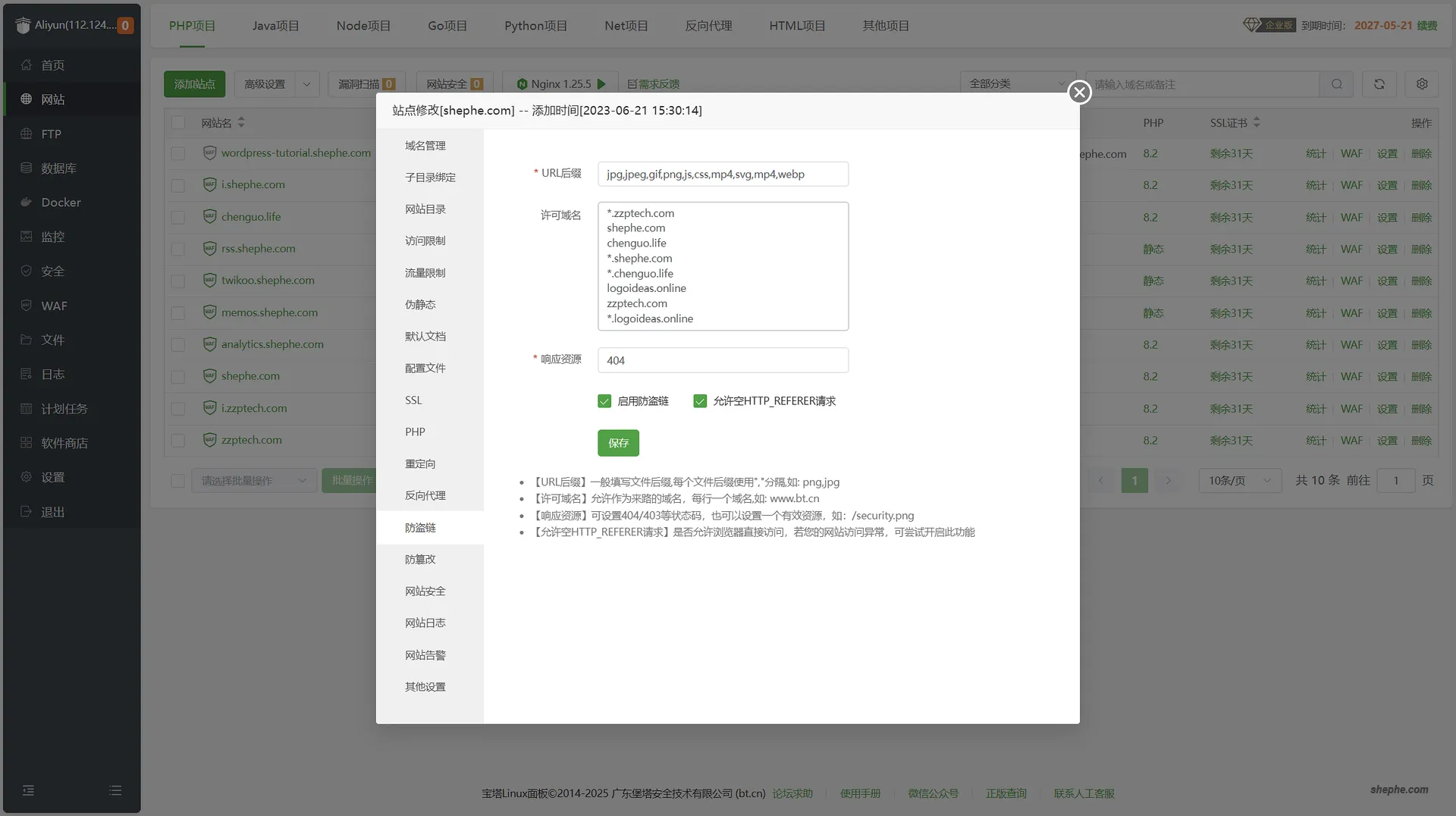Open the 论坛求助 footer link
This screenshot has width=1456, height=816.
[792, 793]
